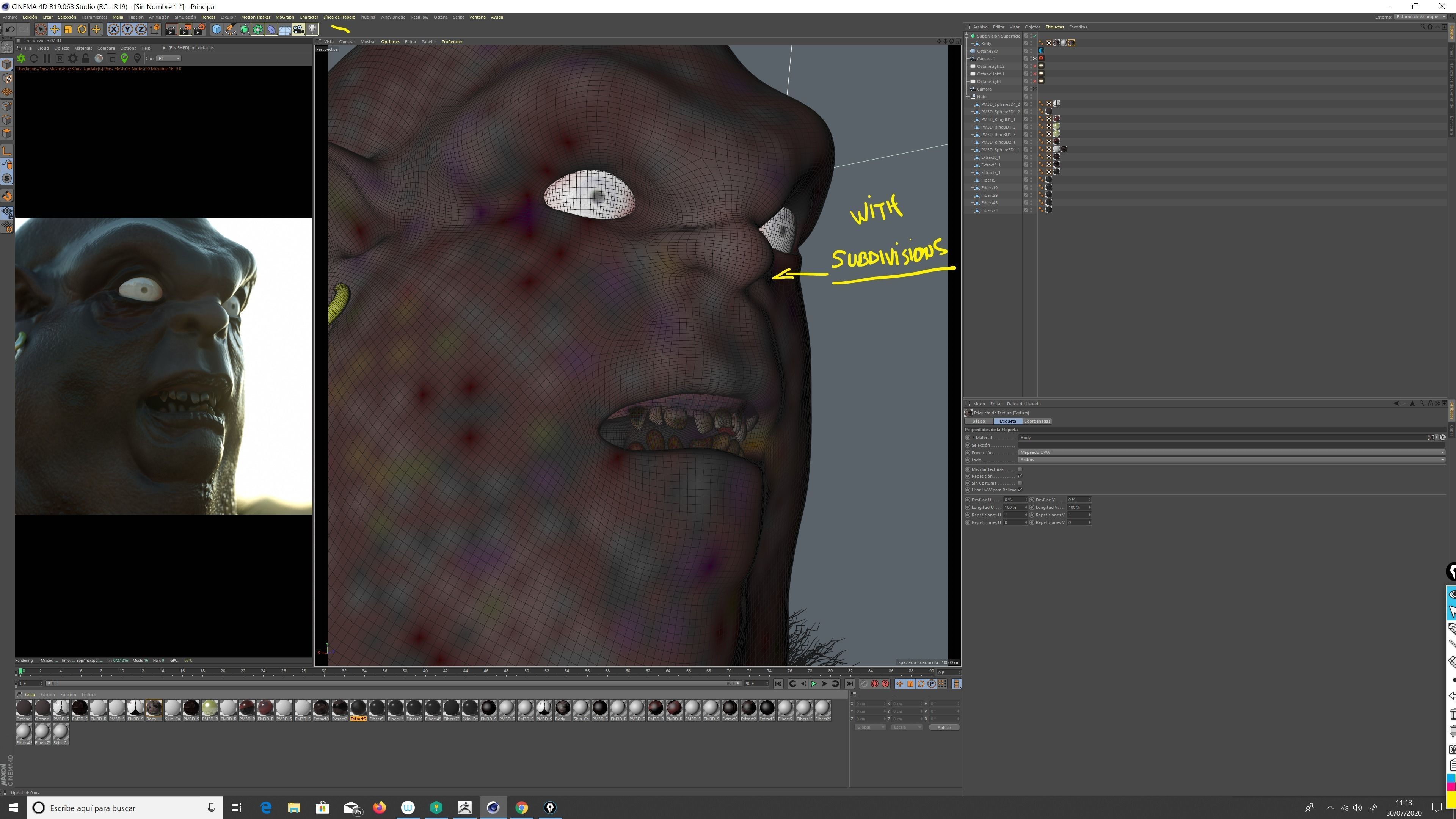Viewport: 1456px width, 819px height.
Task: Enable the Sin Costuras checkbox
Action: (x=1020, y=483)
